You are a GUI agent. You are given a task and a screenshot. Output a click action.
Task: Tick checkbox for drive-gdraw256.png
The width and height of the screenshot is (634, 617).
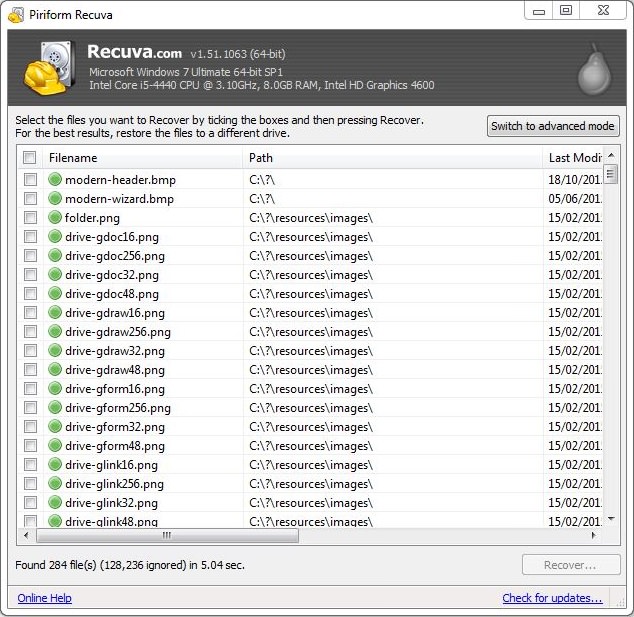click(x=30, y=331)
